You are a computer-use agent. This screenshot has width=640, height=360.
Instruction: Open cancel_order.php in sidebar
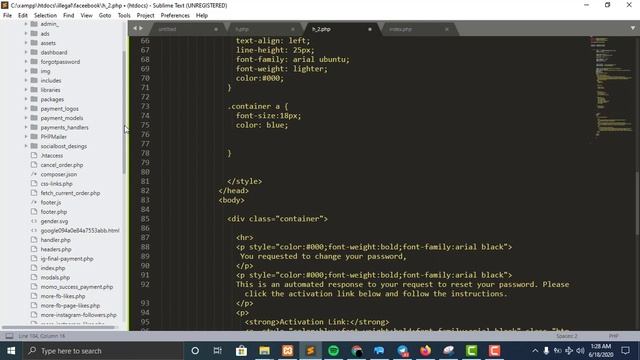pyautogui.click(x=62, y=165)
